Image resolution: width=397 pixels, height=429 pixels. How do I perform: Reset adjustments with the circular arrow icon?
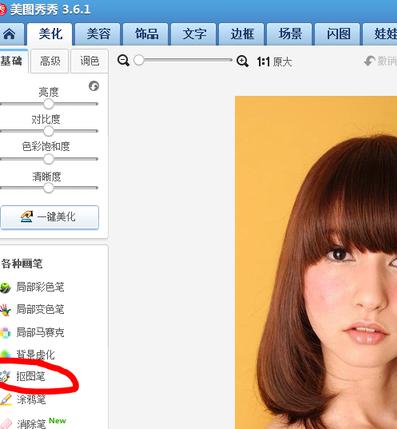tap(94, 86)
